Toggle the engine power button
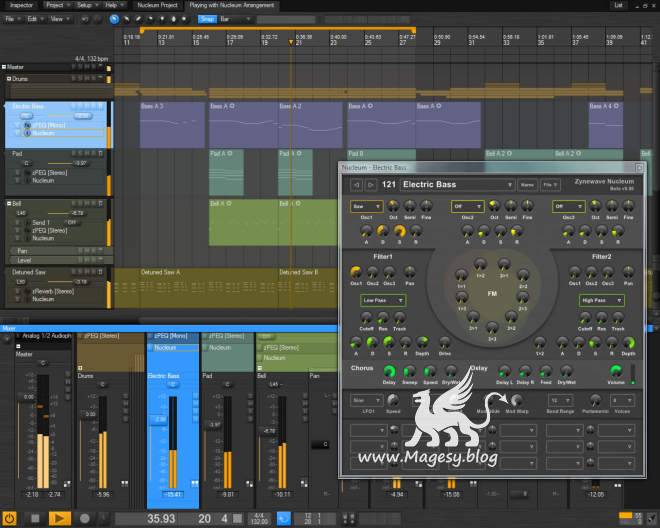The width and height of the screenshot is (660, 528). coord(9,518)
